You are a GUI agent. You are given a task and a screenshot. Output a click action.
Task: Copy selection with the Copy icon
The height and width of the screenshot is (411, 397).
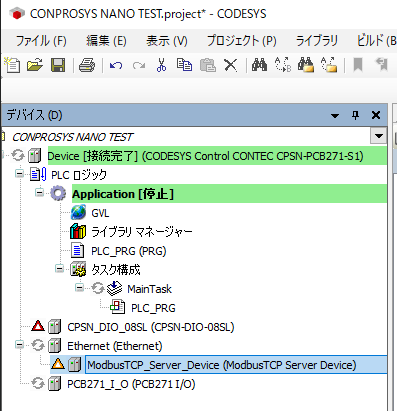point(184,65)
